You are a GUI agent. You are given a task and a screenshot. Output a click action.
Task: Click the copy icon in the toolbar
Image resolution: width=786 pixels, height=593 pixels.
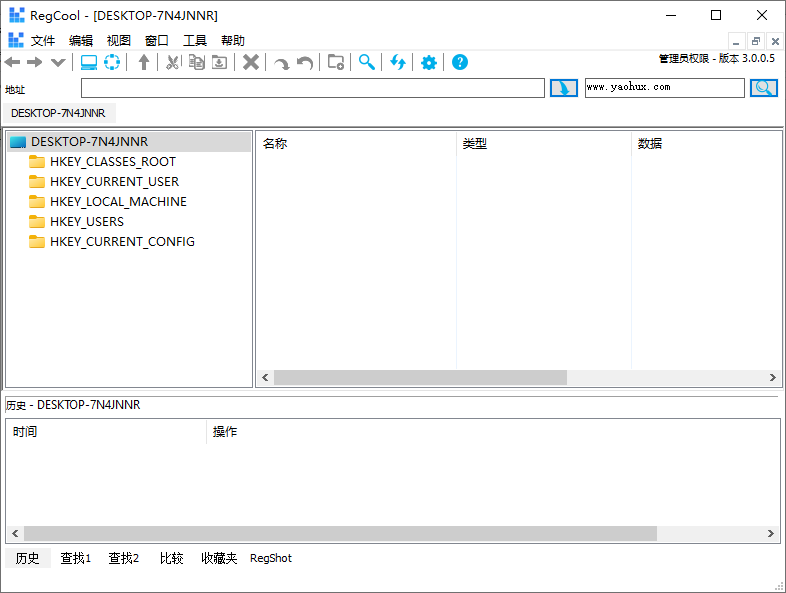click(196, 62)
